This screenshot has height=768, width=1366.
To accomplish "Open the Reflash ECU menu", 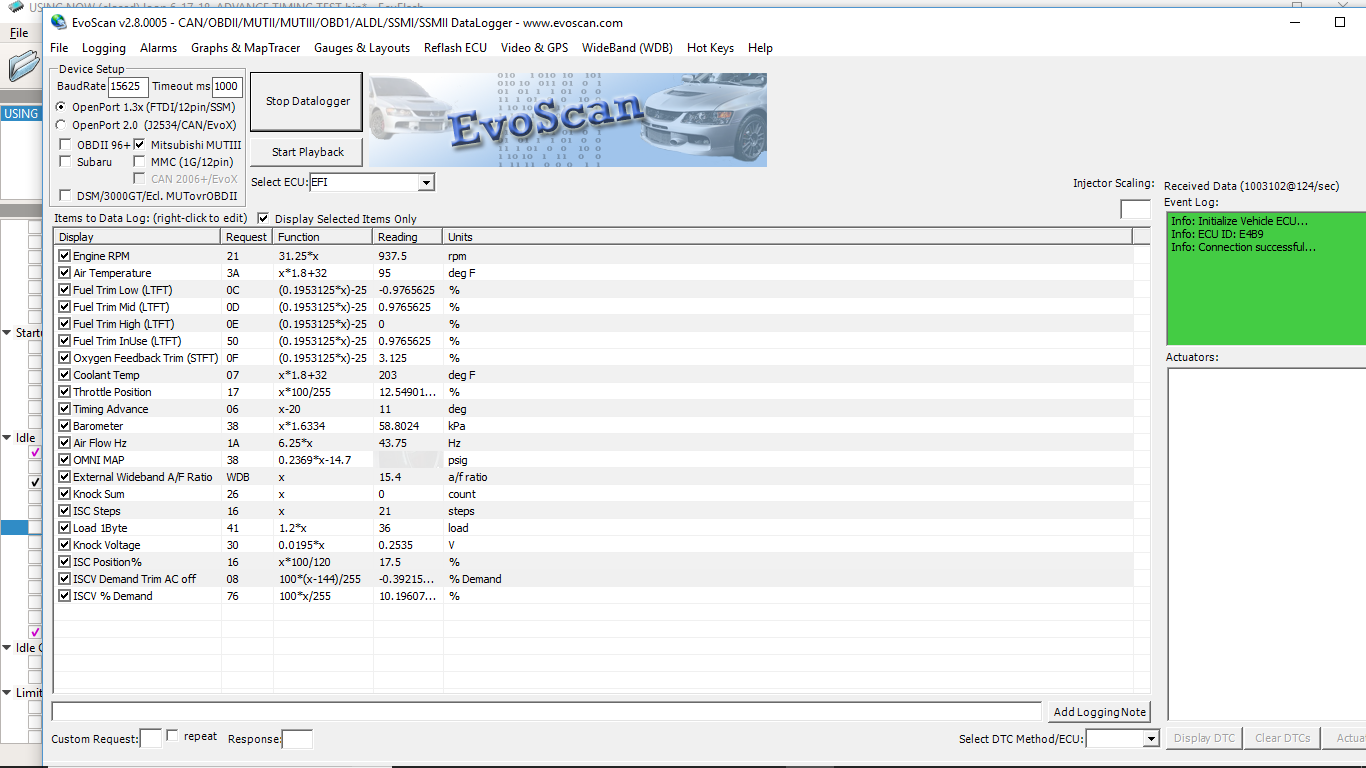I will (x=455, y=48).
